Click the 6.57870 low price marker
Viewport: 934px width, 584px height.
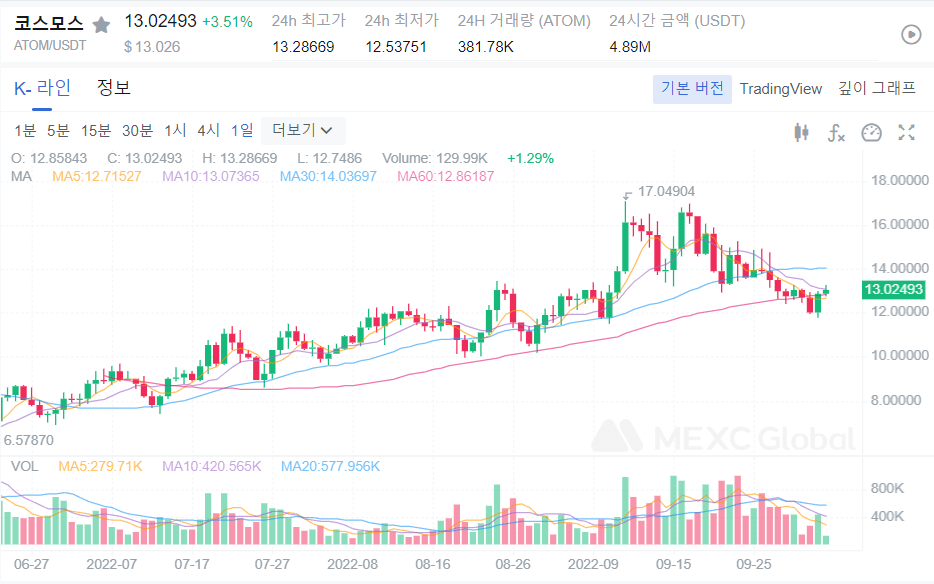(29, 440)
